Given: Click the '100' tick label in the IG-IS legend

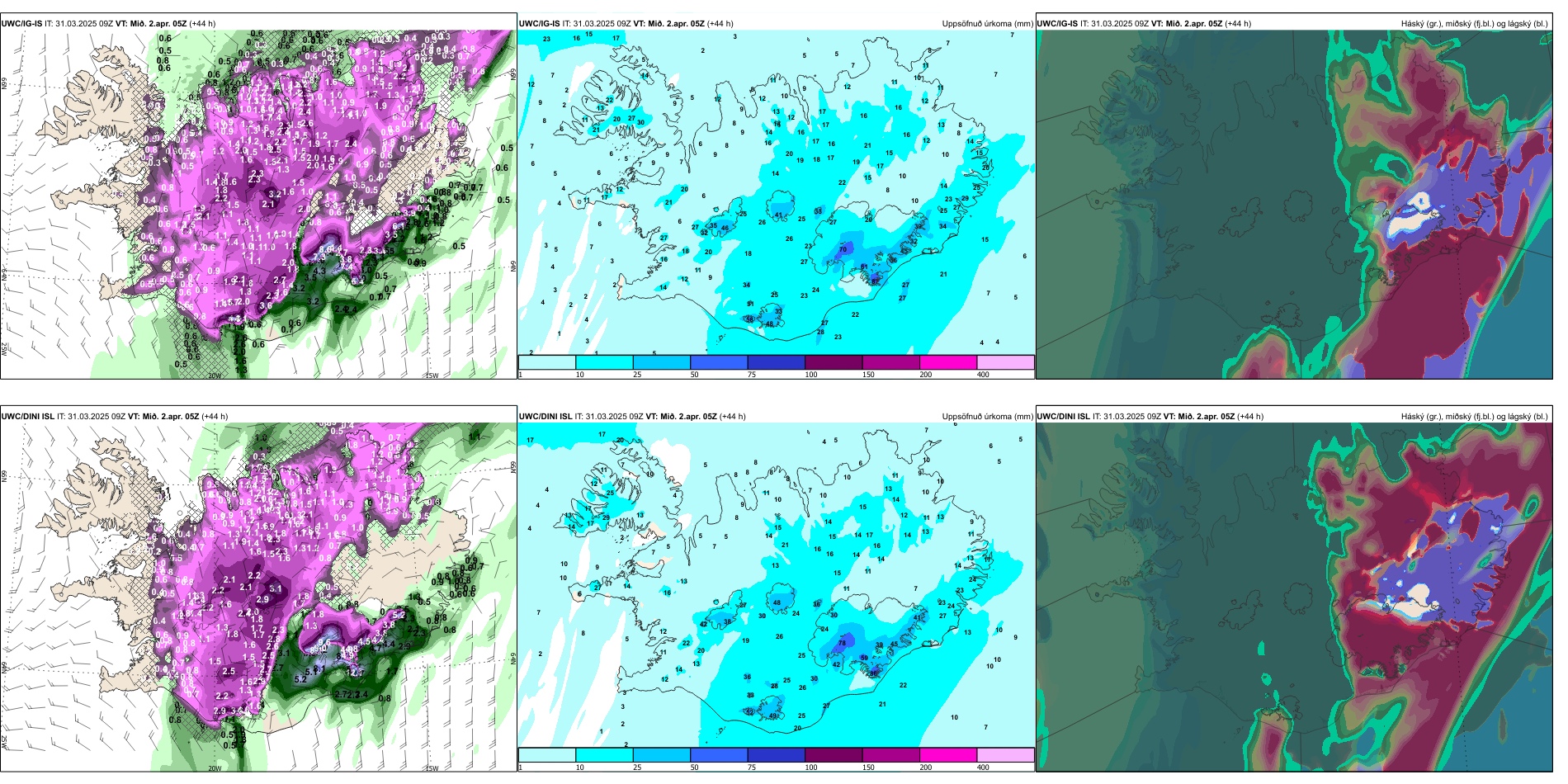Looking at the screenshot, I should (811, 375).
